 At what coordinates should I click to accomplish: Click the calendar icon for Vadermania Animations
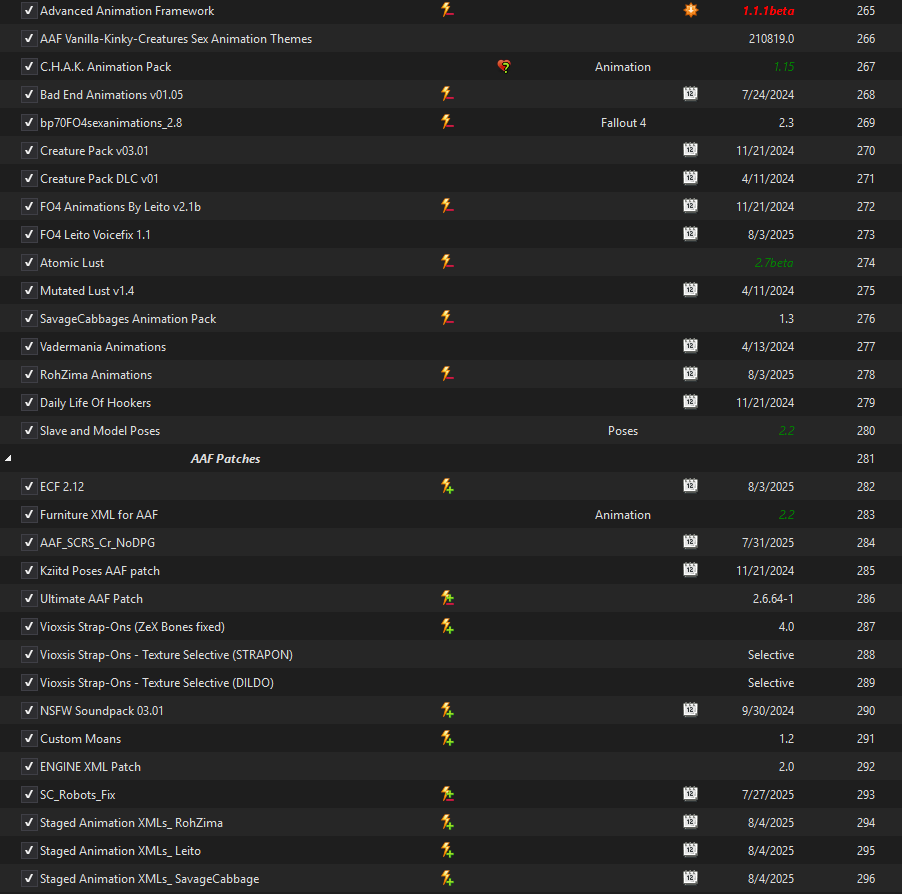click(x=690, y=346)
